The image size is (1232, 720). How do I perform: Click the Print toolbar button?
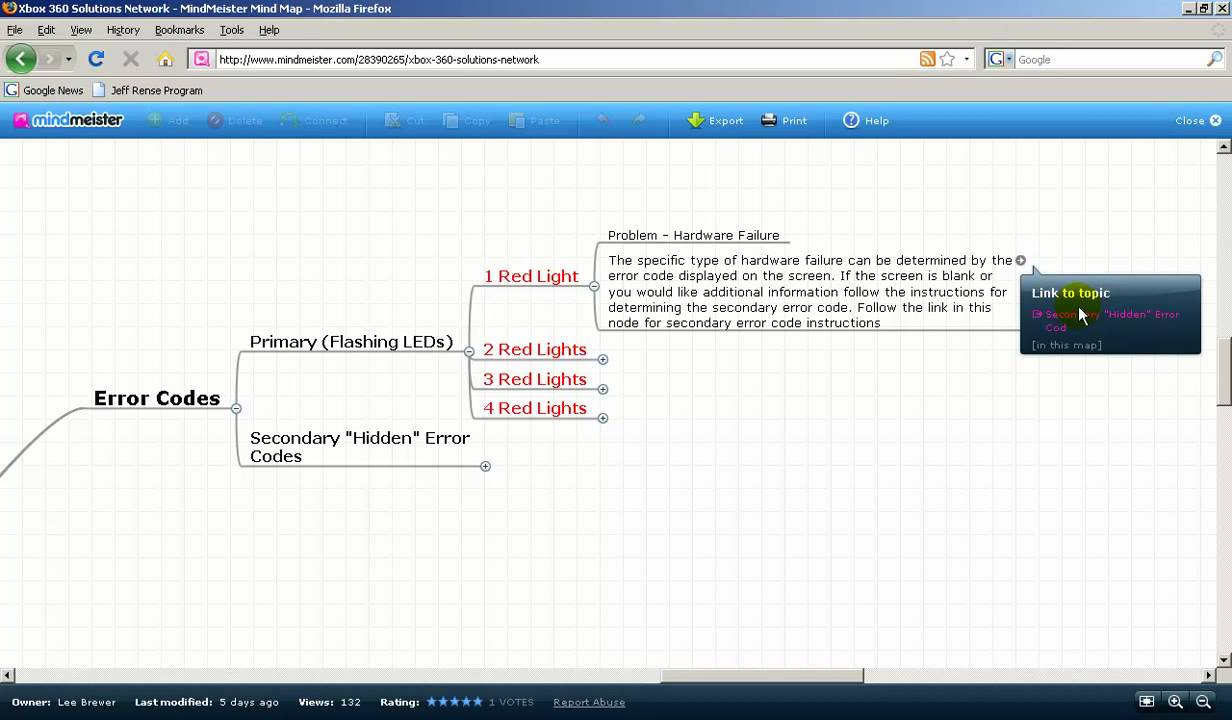pyautogui.click(x=784, y=120)
